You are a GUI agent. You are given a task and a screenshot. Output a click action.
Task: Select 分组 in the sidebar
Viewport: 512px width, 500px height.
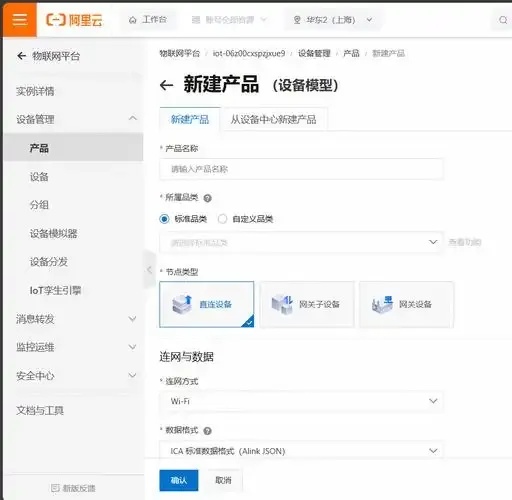(x=39, y=205)
